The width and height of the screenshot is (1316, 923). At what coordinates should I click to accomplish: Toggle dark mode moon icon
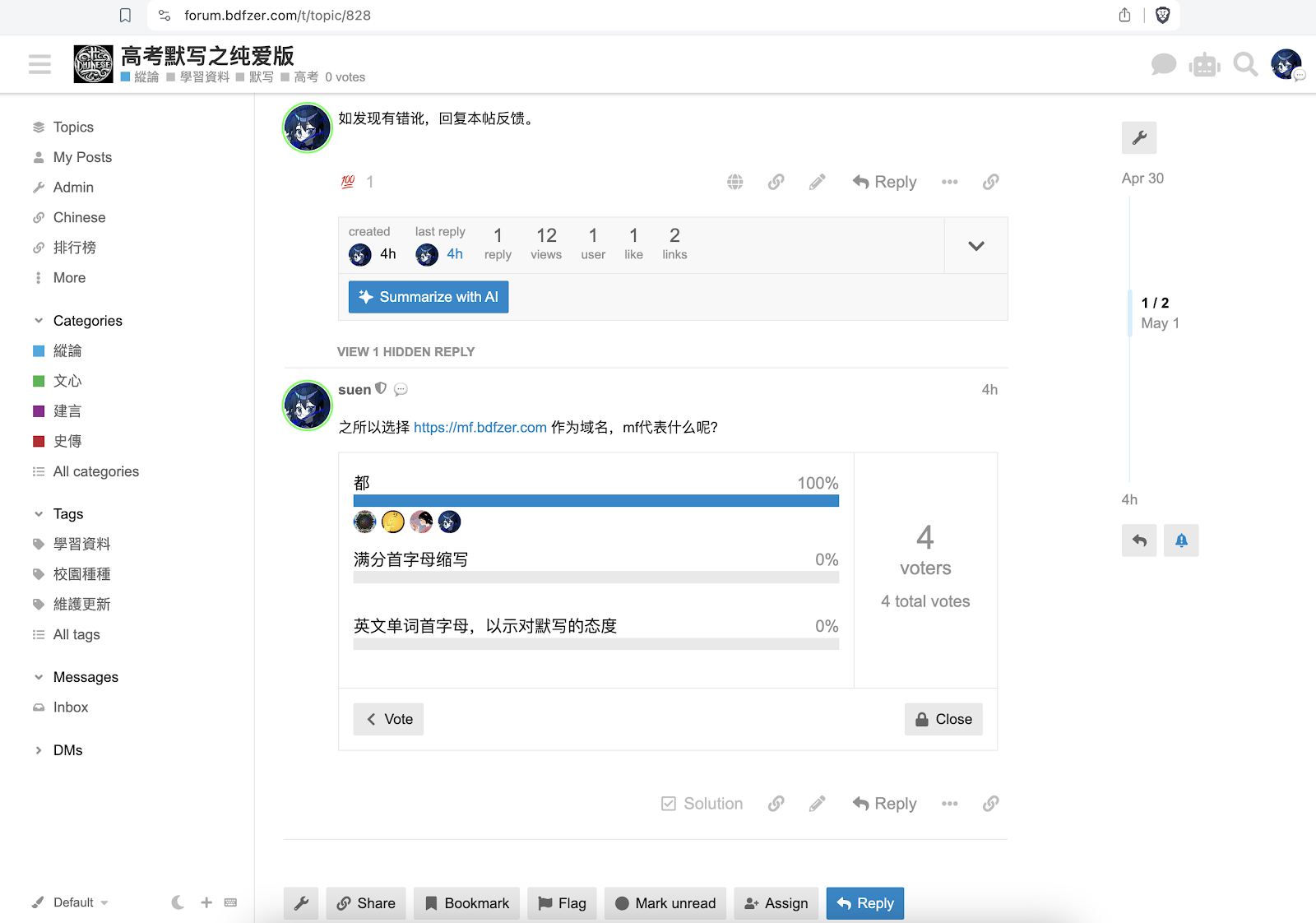tap(178, 902)
